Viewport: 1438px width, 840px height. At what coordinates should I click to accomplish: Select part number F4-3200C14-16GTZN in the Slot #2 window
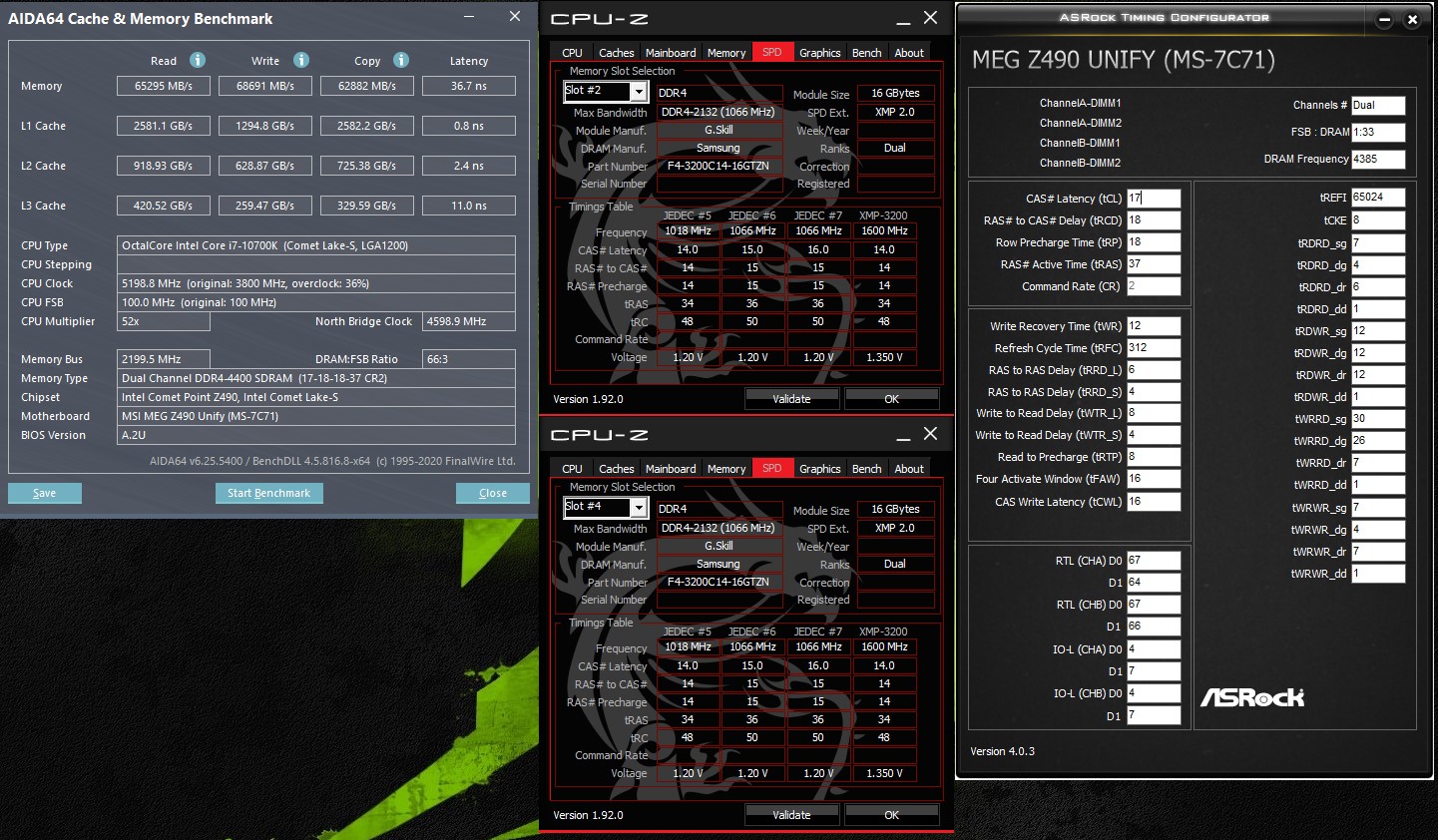(x=719, y=167)
